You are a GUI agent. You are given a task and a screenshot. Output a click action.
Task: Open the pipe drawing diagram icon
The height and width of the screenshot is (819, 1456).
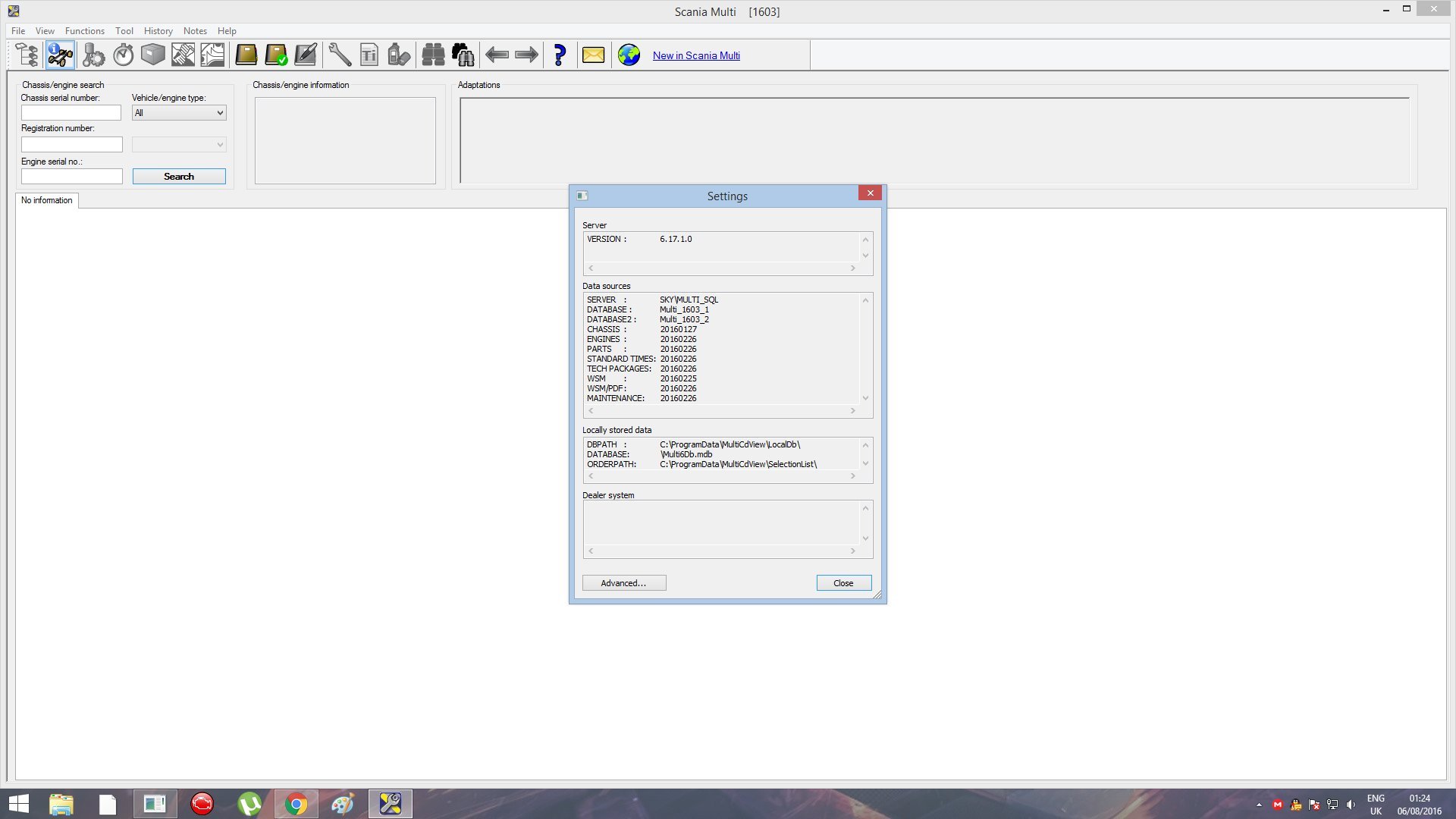pyautogui.click(x=212, y=55)
